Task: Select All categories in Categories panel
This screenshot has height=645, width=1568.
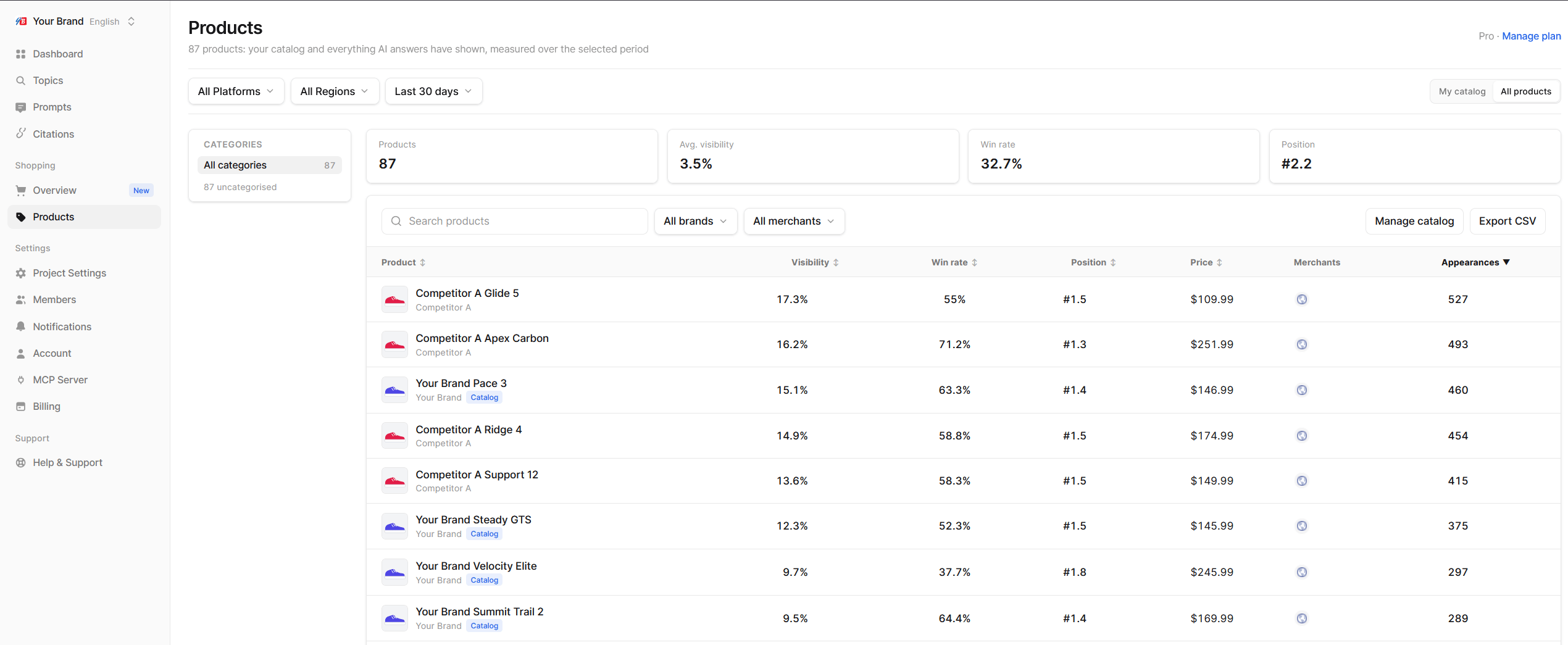Action: (x=269, y=165)
